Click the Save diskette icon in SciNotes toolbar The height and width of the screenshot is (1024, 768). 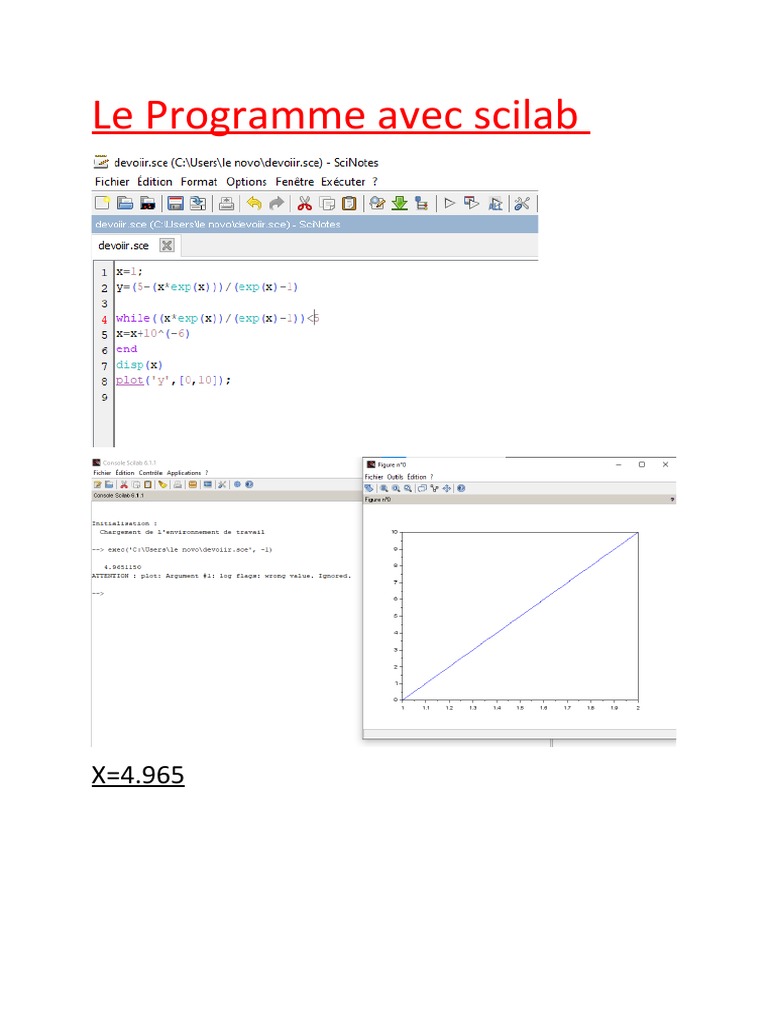tap(175, 203)
